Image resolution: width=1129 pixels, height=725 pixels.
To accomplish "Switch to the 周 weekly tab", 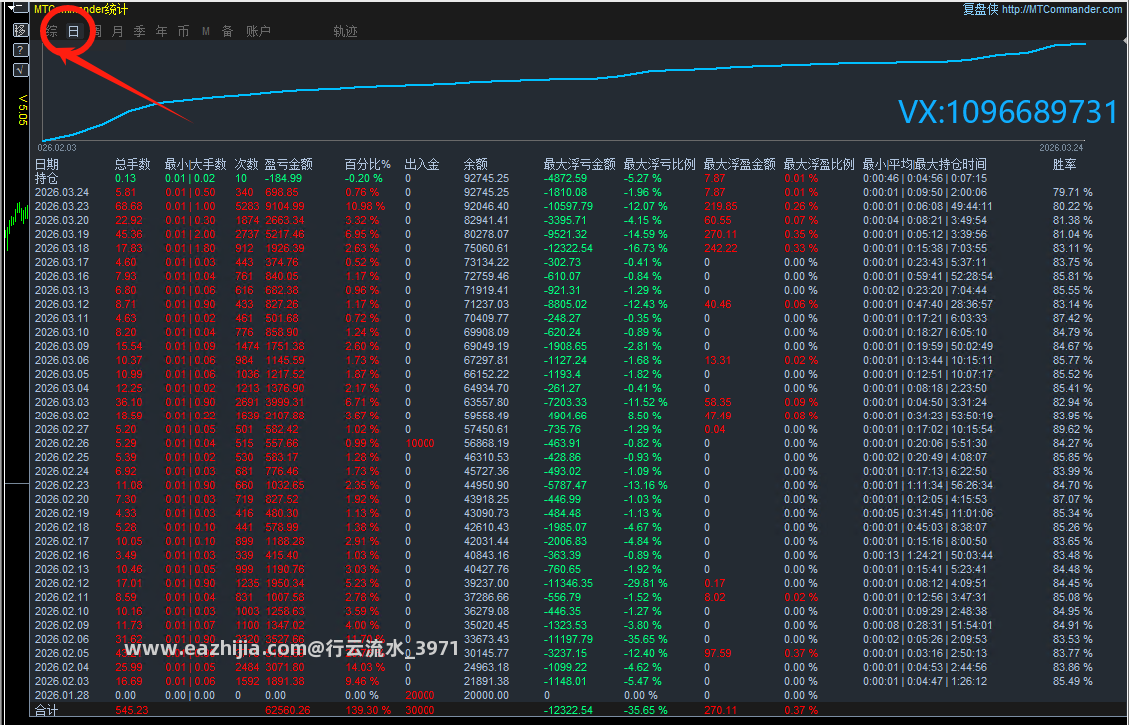I will click(x=96, y=31).
